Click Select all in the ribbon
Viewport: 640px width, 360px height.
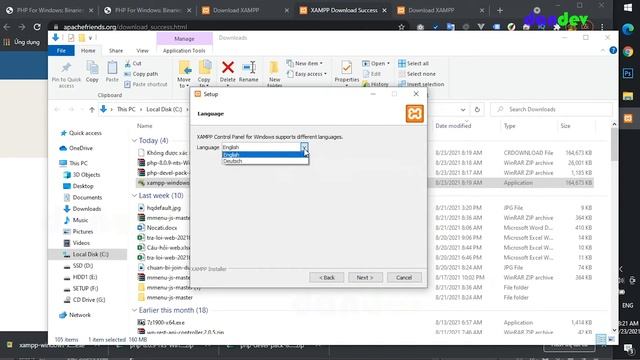coord(413,64)
